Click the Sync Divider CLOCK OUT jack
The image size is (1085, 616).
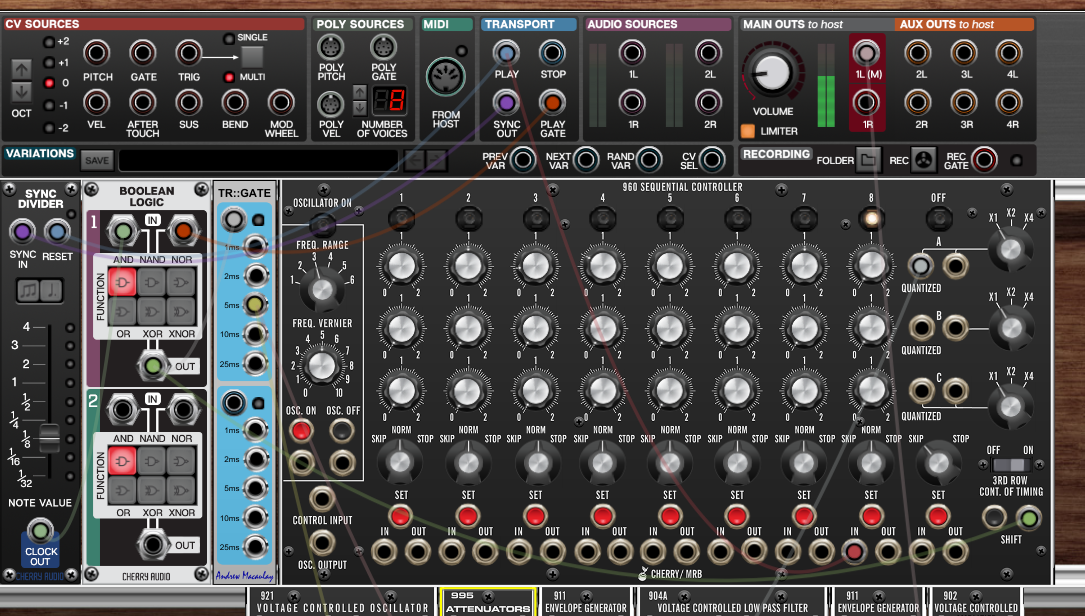40,532
